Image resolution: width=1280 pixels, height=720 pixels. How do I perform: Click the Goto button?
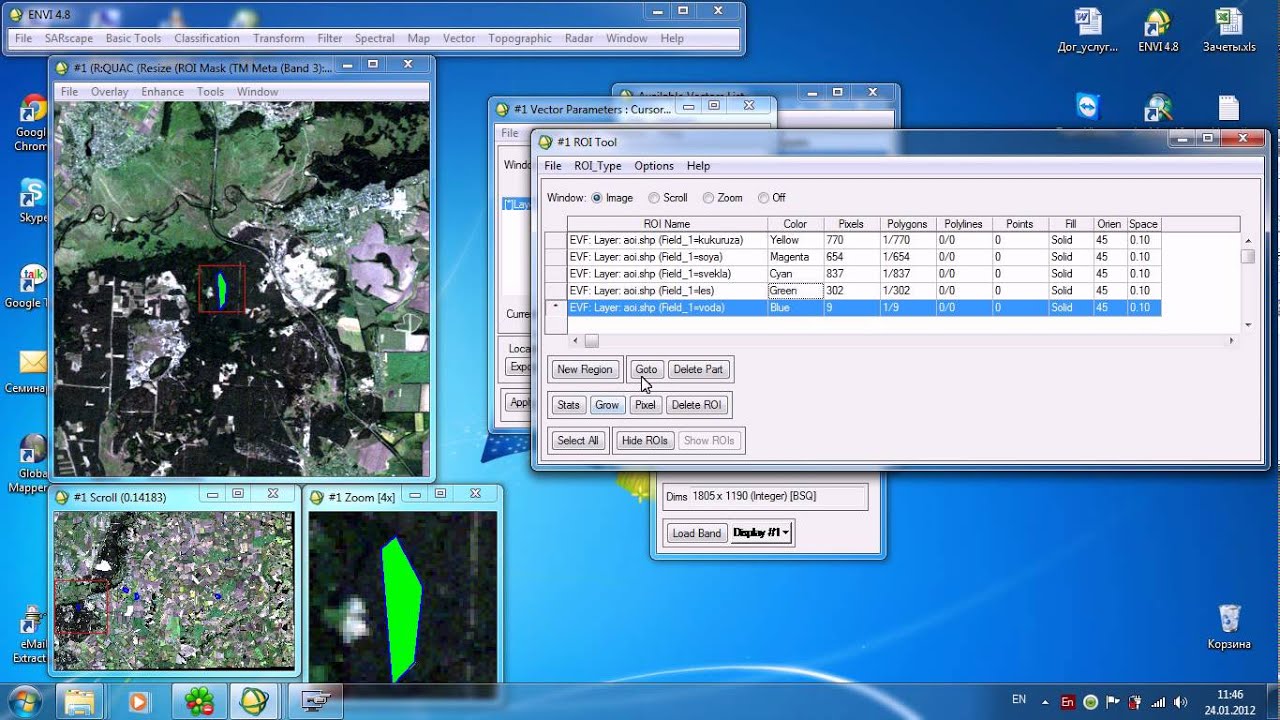tap(646, 369)
